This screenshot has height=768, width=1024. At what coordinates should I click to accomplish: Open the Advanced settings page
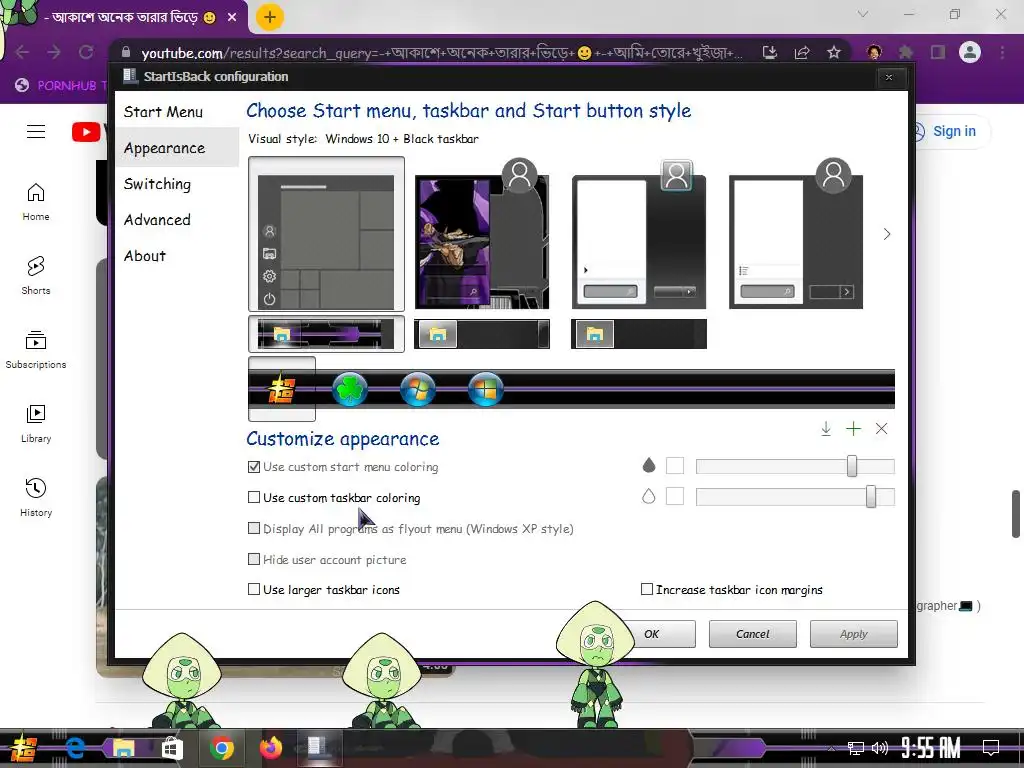[x=157, y=220]
